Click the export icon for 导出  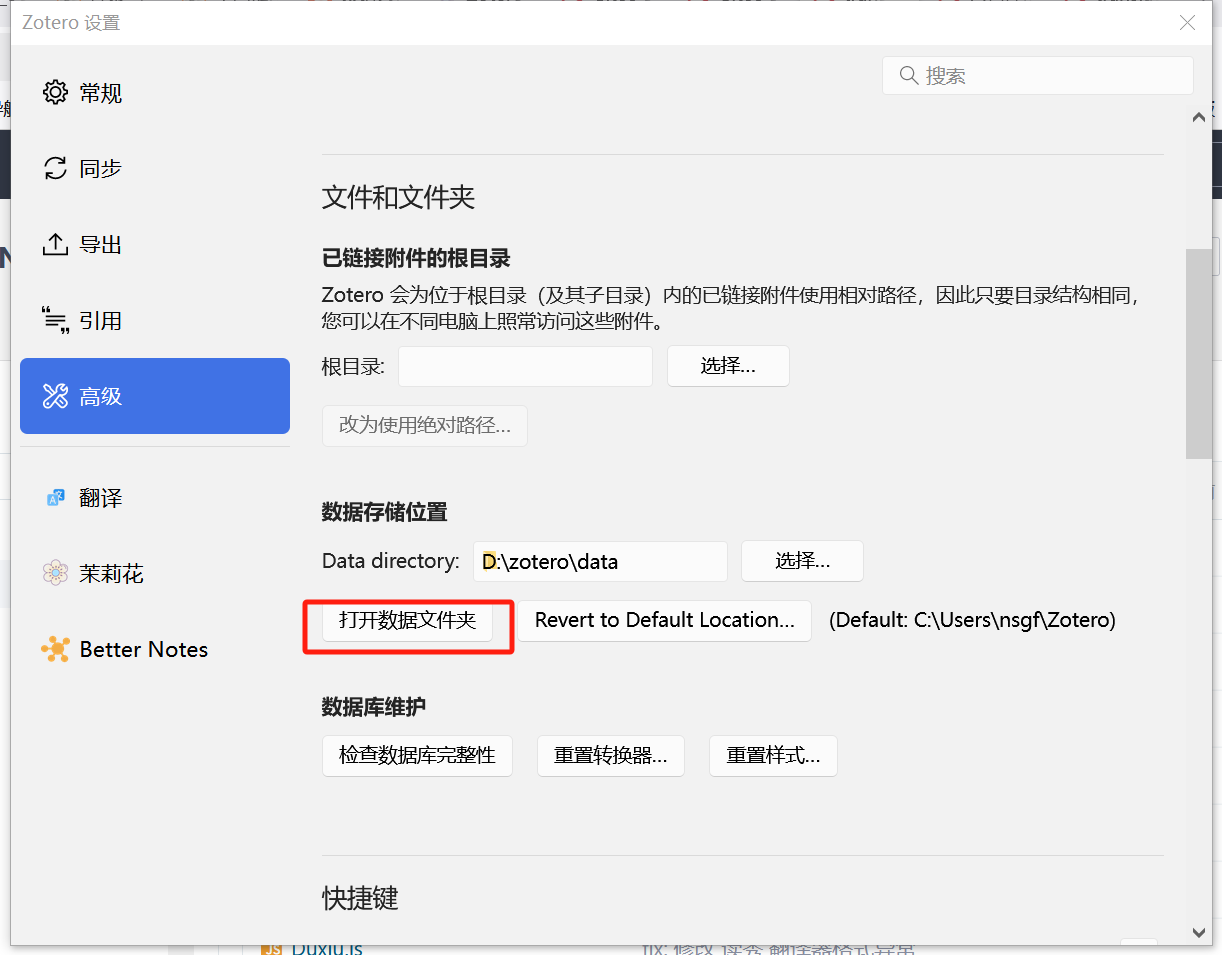(x=55, y=245)
